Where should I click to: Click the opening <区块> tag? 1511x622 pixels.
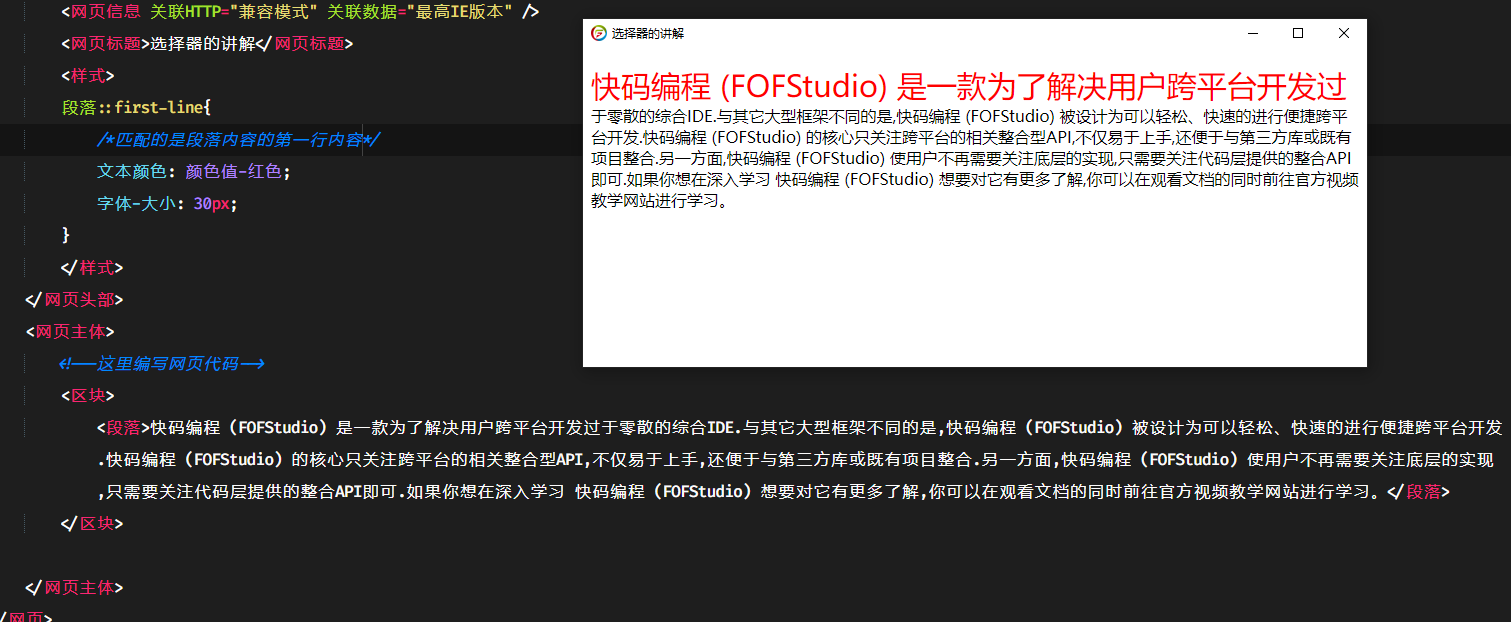pyautogui.click(x=88, y=396)
